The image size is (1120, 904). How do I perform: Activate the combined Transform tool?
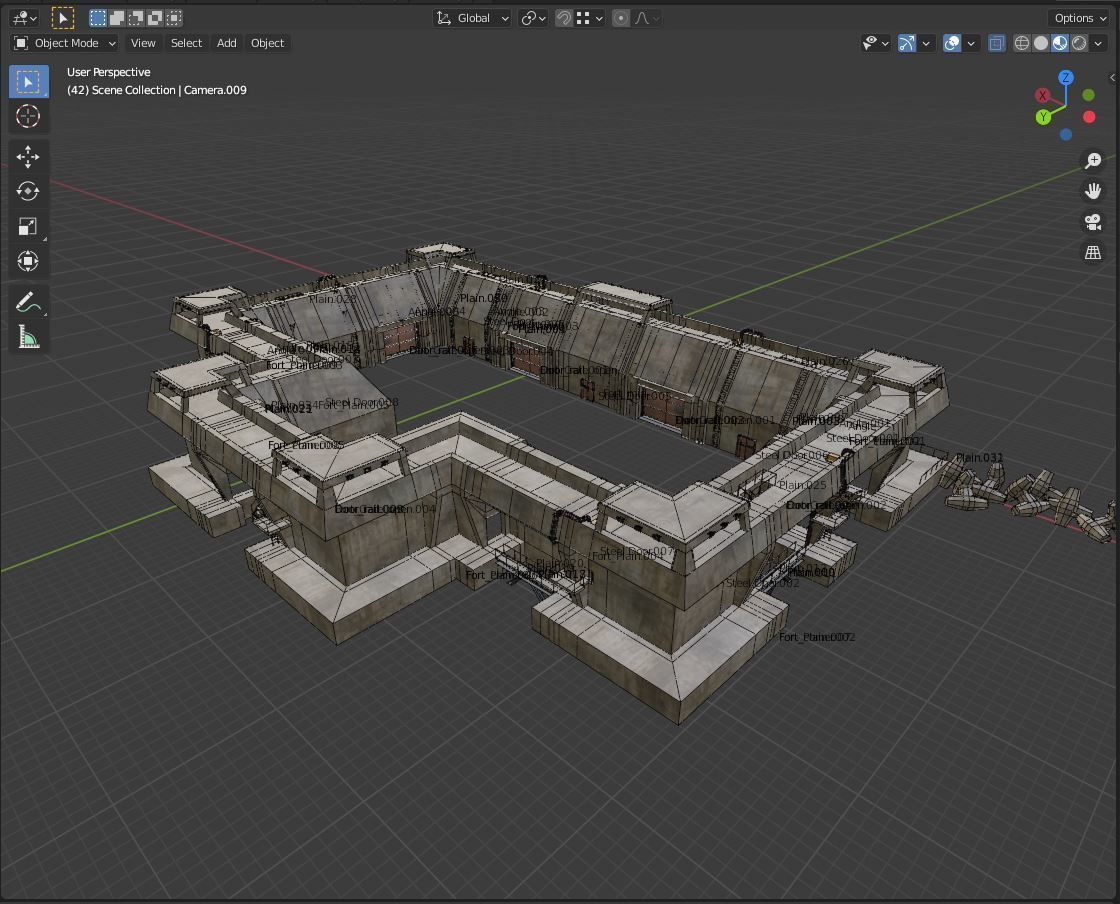point(28,261)
